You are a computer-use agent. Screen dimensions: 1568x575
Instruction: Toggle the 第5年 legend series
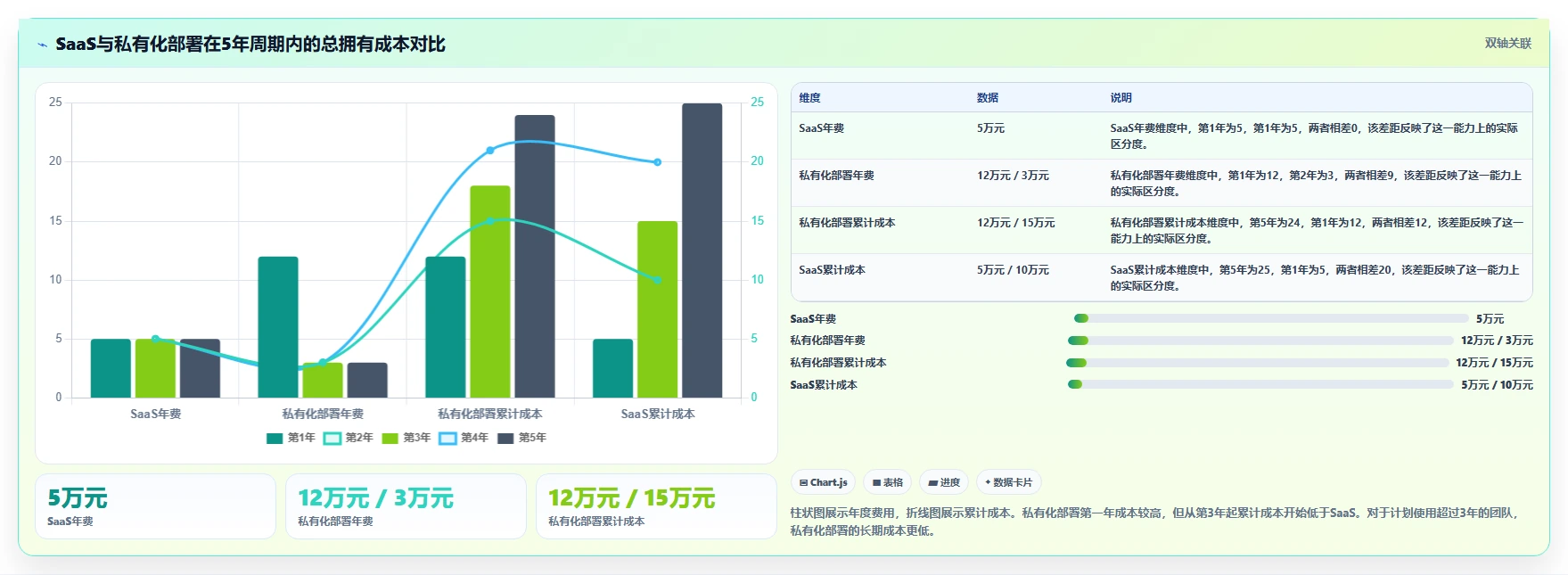pos(522,438)
